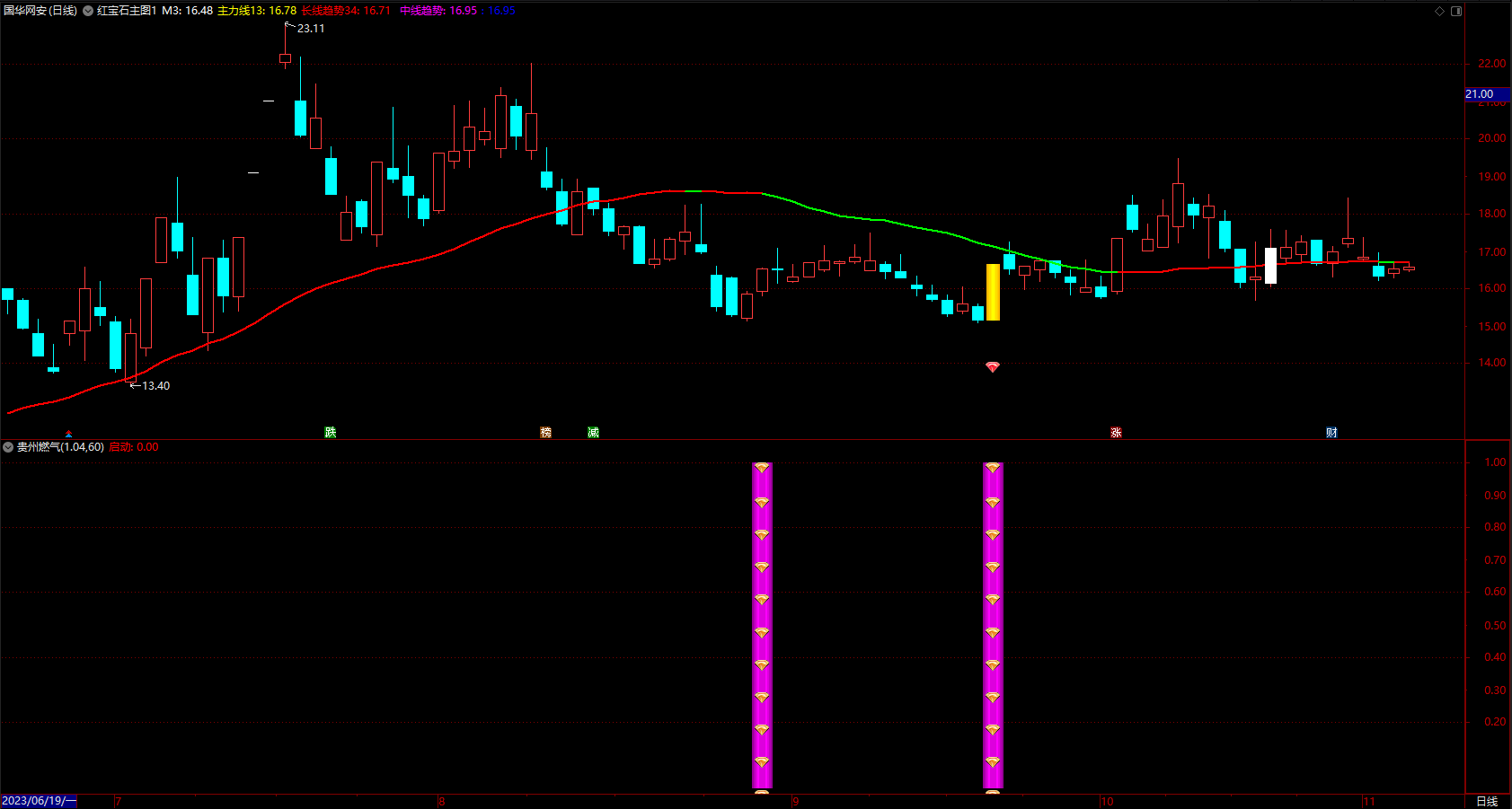Viewport: 1512px width, 809px height.
Task: Click the 国华网安(日线) stock title
Action: 40,11
